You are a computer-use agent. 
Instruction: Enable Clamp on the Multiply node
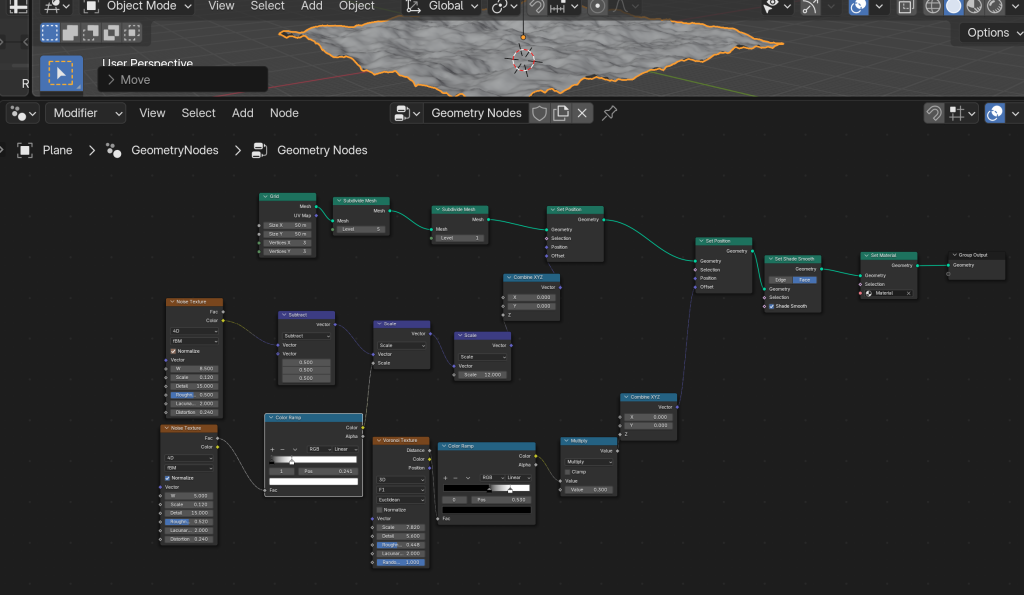[567, 471]
